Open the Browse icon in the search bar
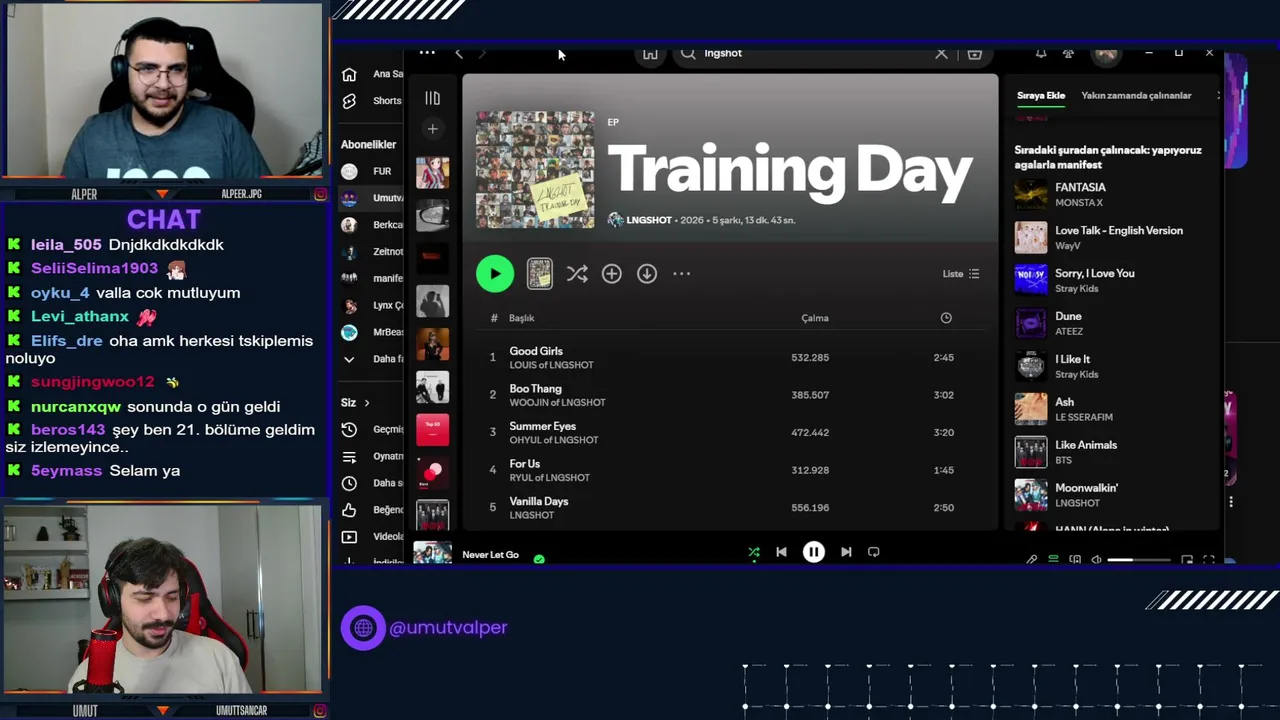1280x720 pixels. (975, 53)
